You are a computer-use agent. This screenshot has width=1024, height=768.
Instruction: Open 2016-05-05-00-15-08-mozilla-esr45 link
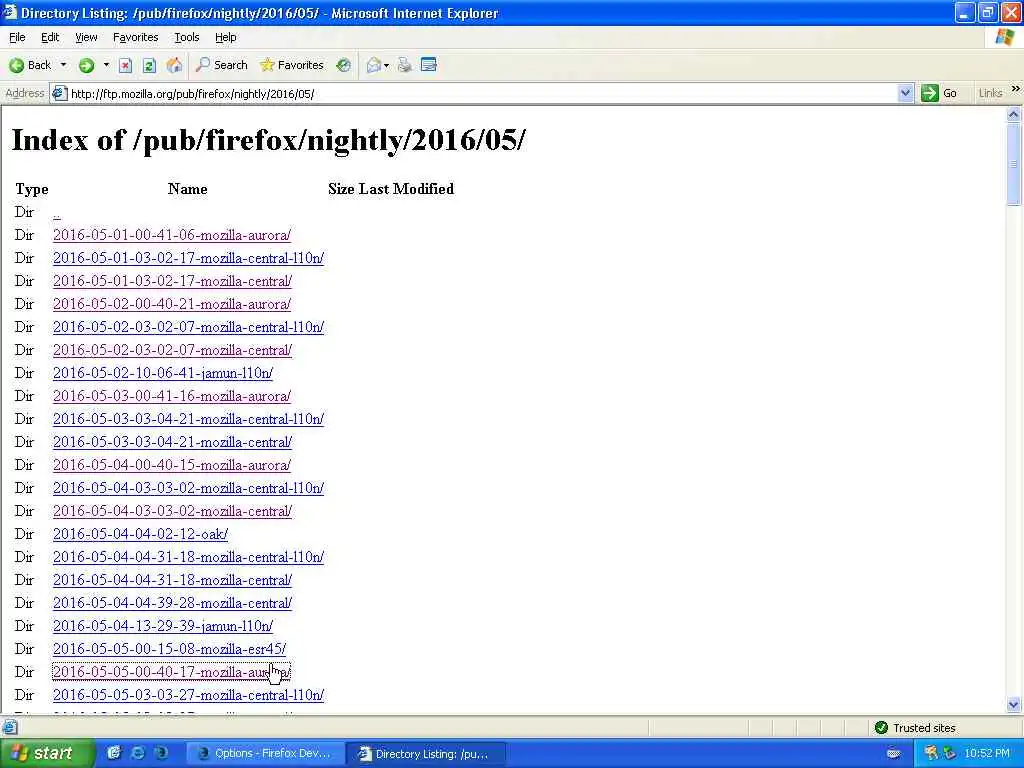point(169,649)
